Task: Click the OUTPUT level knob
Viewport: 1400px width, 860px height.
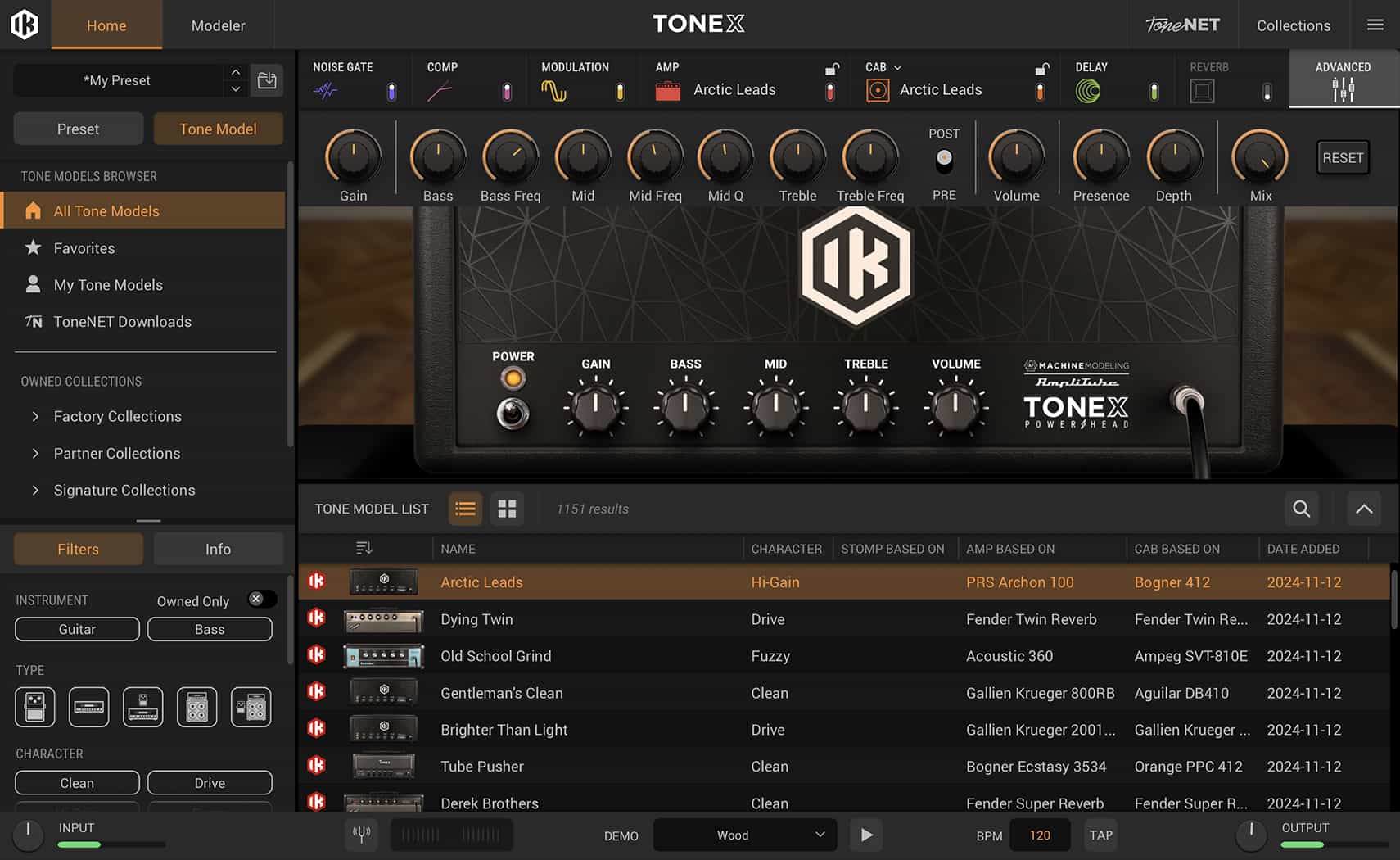Action: pyautogui.click(x=1251, y=834)
